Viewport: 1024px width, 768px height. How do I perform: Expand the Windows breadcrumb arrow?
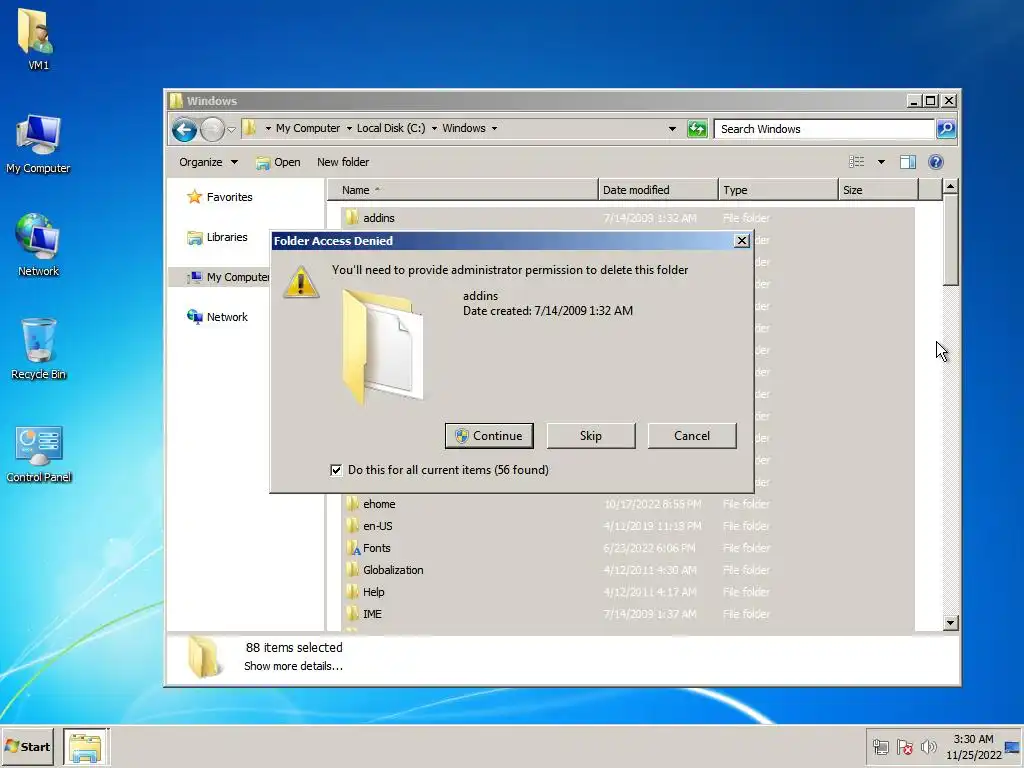point(494,129)
